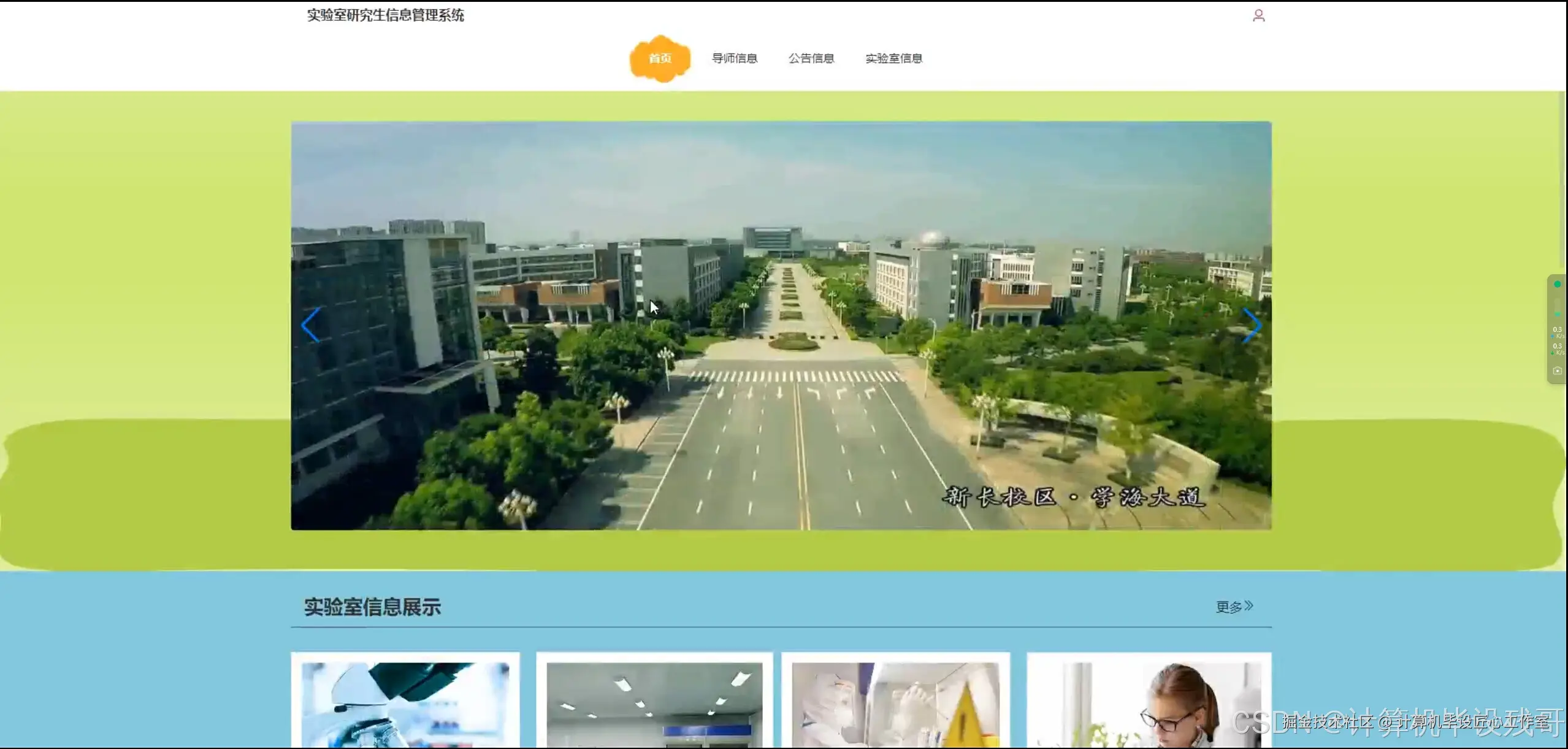This screenshot has height=749, width=1568.
Task: Click site title 实验室研究生信息管理系统
Action: [x=385, y=15]
